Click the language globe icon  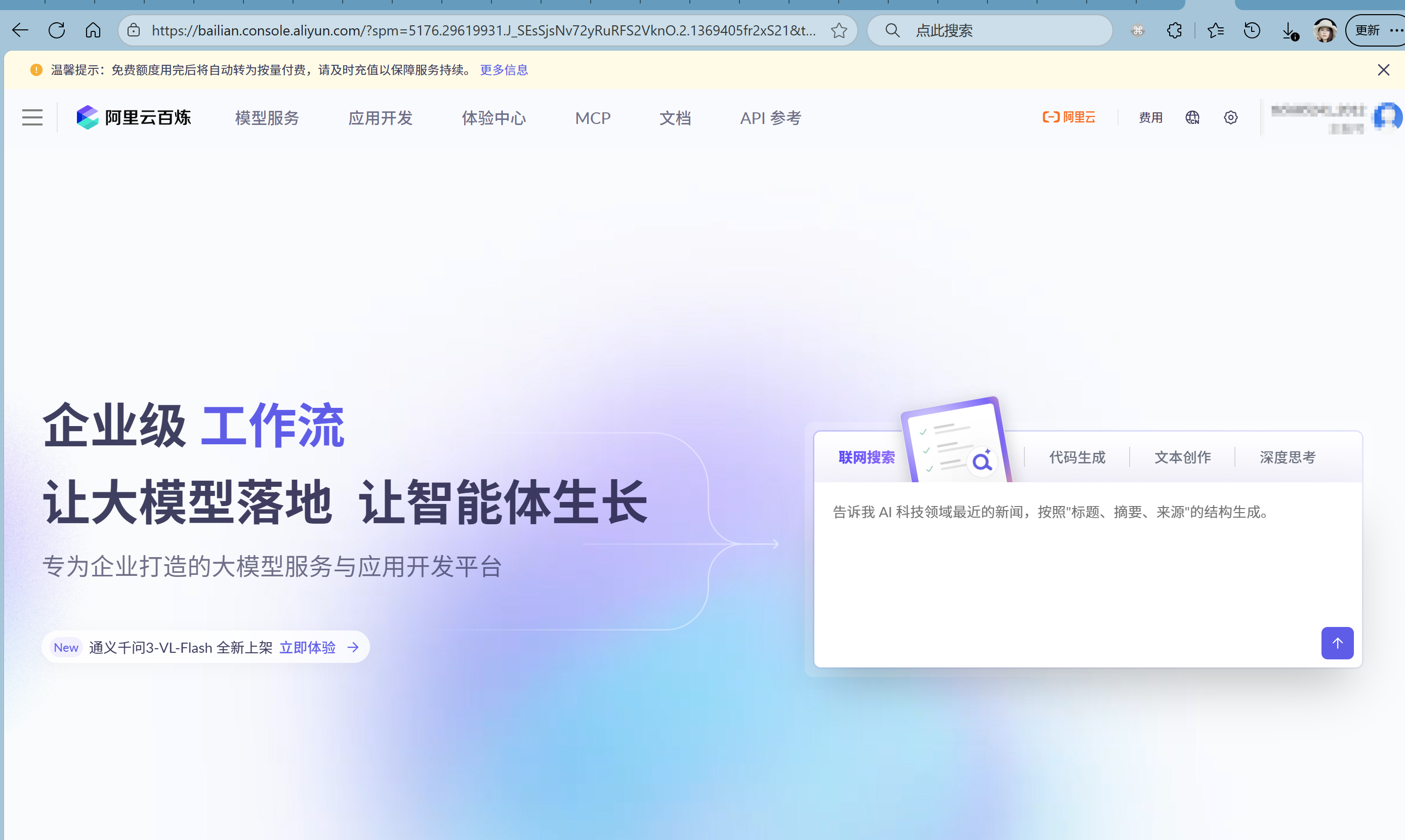tap(1192, 118)
